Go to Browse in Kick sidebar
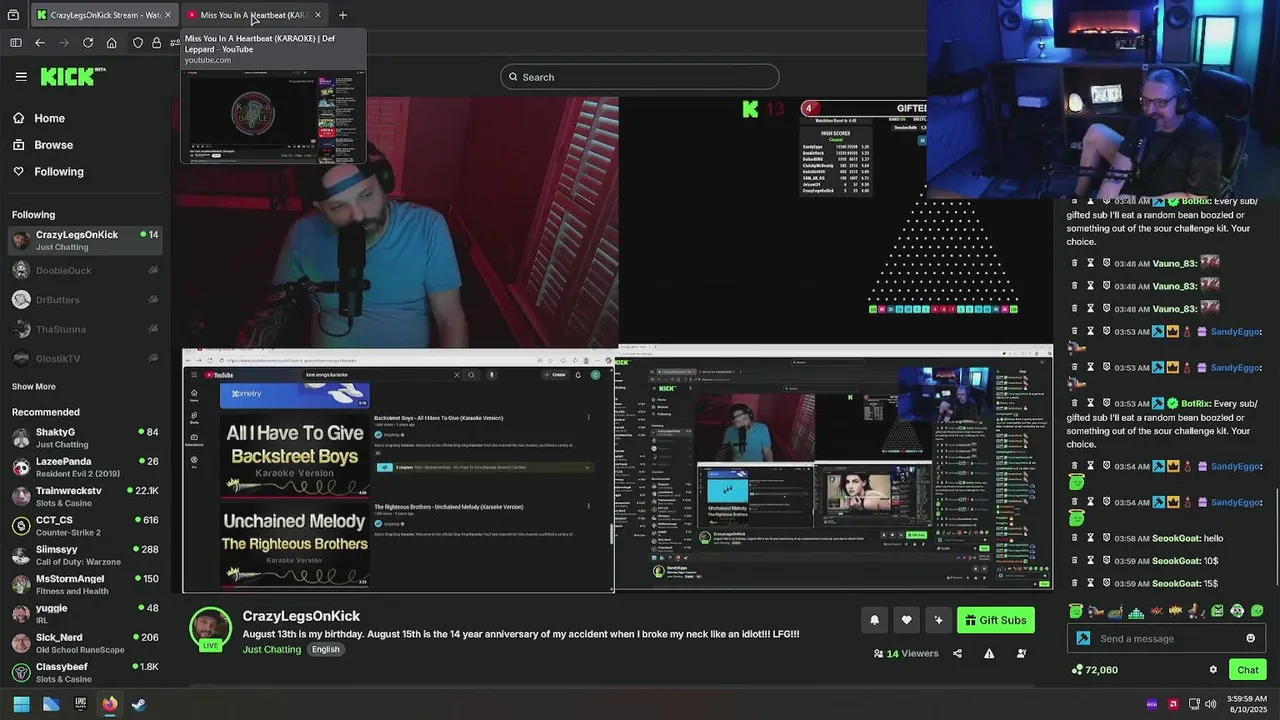The height and width of the screenshot is (720, 1280). pyautogui.click(x=53, y=145)
